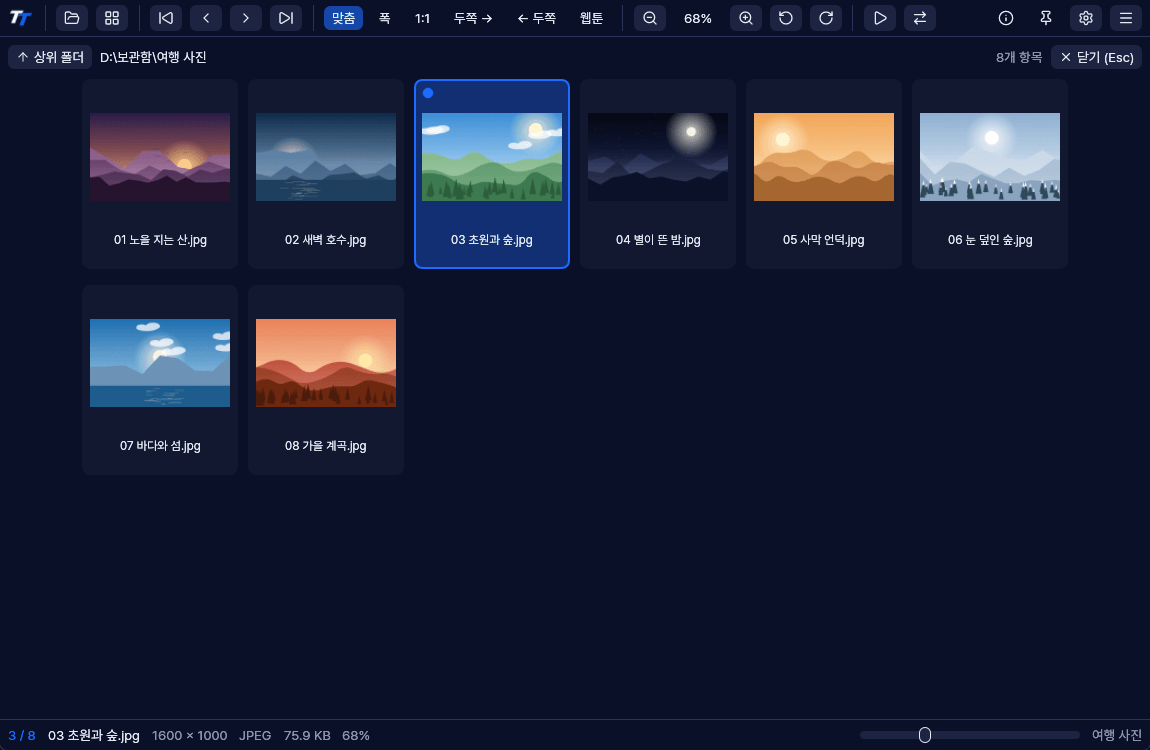Zoom in with magnifier plus icon

tap(746, 18)
